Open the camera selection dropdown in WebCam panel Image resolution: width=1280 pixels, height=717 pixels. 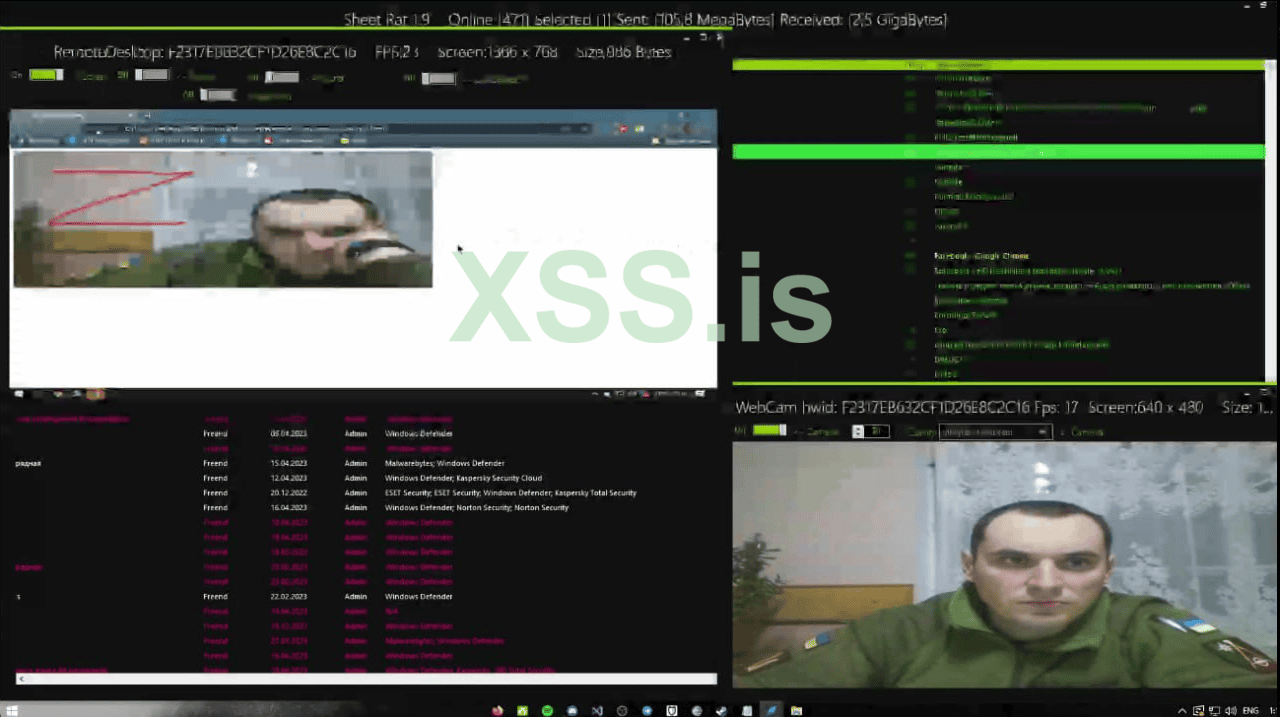995,432
